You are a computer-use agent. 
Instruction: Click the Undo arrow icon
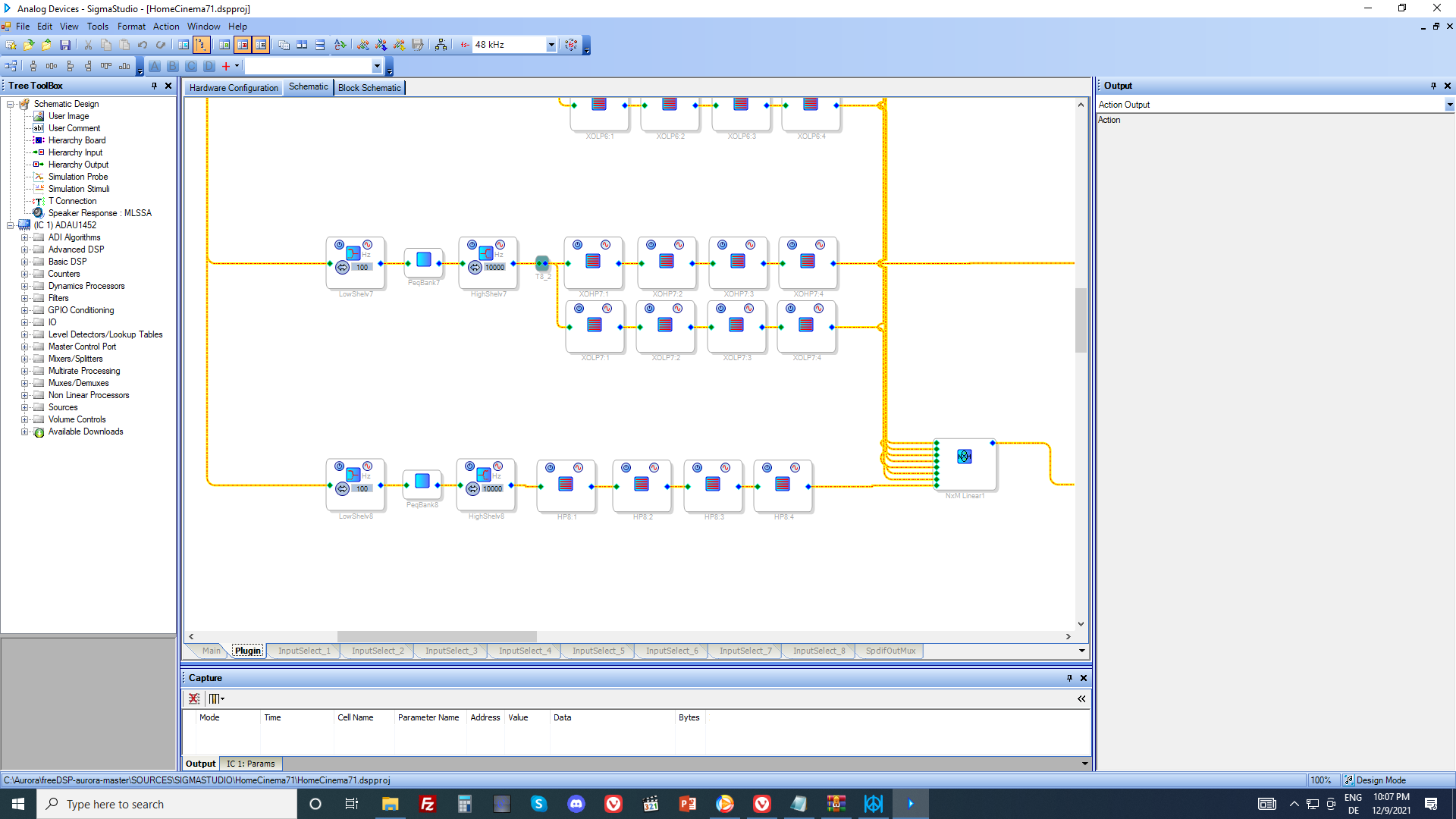143,45
